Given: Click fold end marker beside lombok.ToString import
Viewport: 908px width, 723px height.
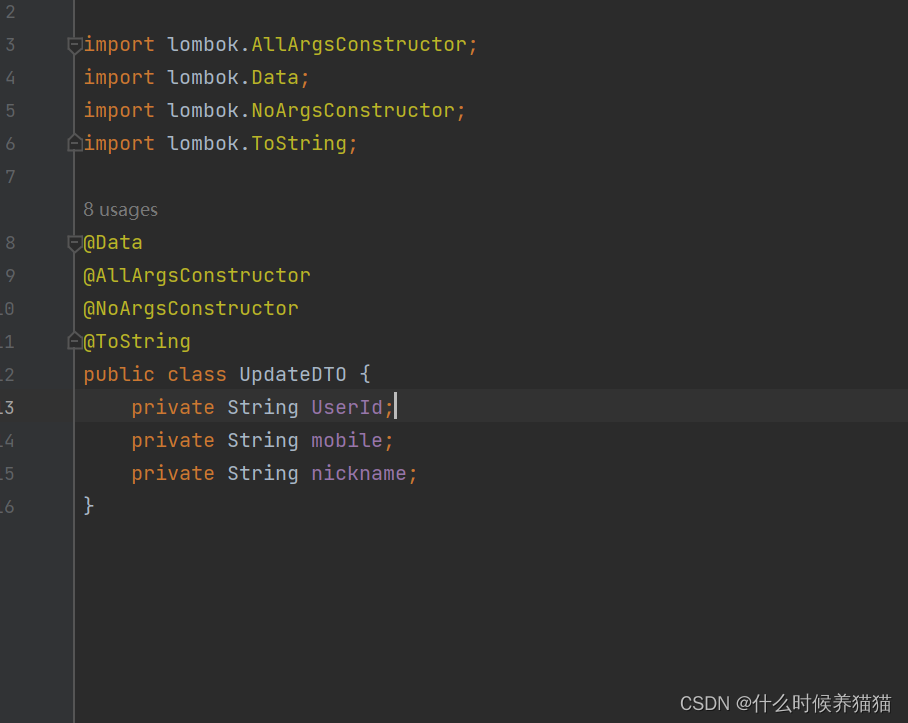Looking at the screenshot, I should click(x=74, y=144).
